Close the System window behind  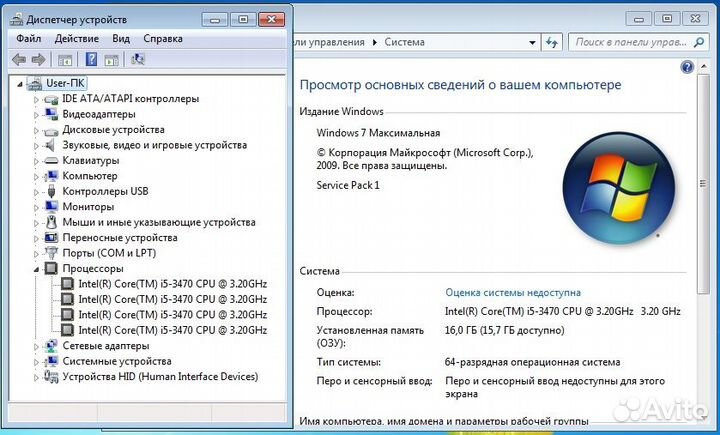(x=695, y=19)
